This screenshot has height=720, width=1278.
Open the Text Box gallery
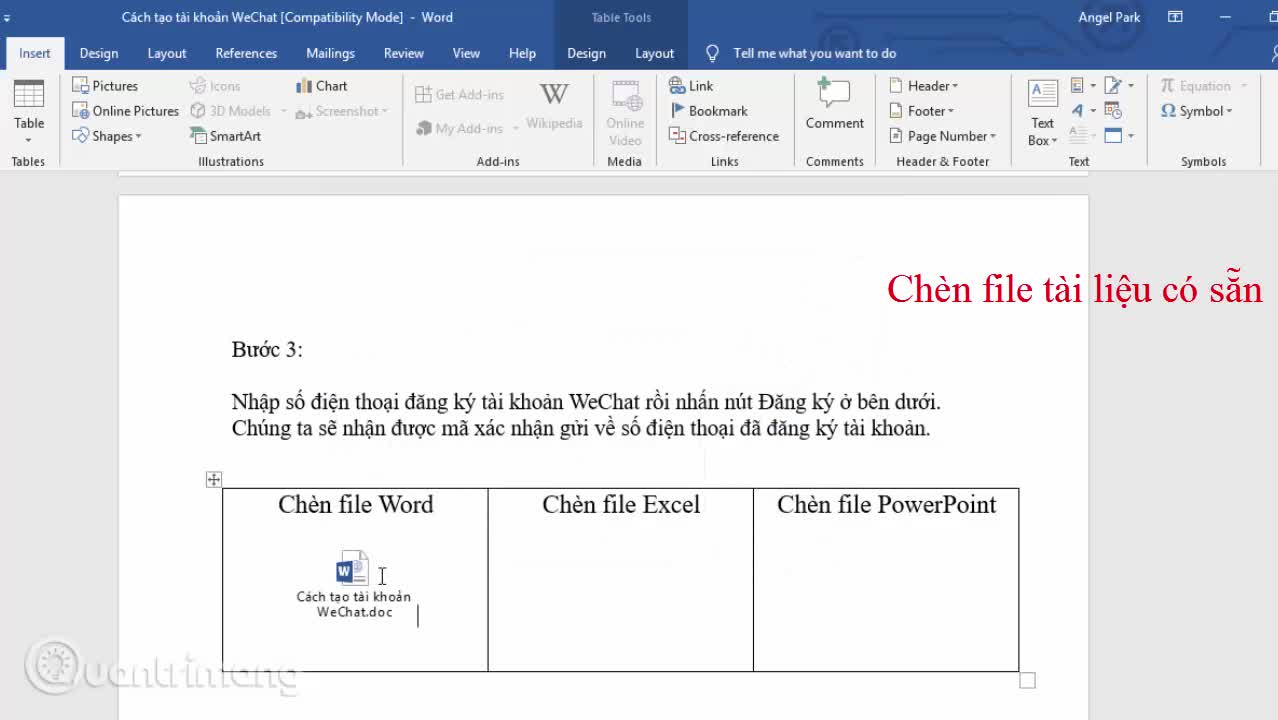click(1043, 114)
